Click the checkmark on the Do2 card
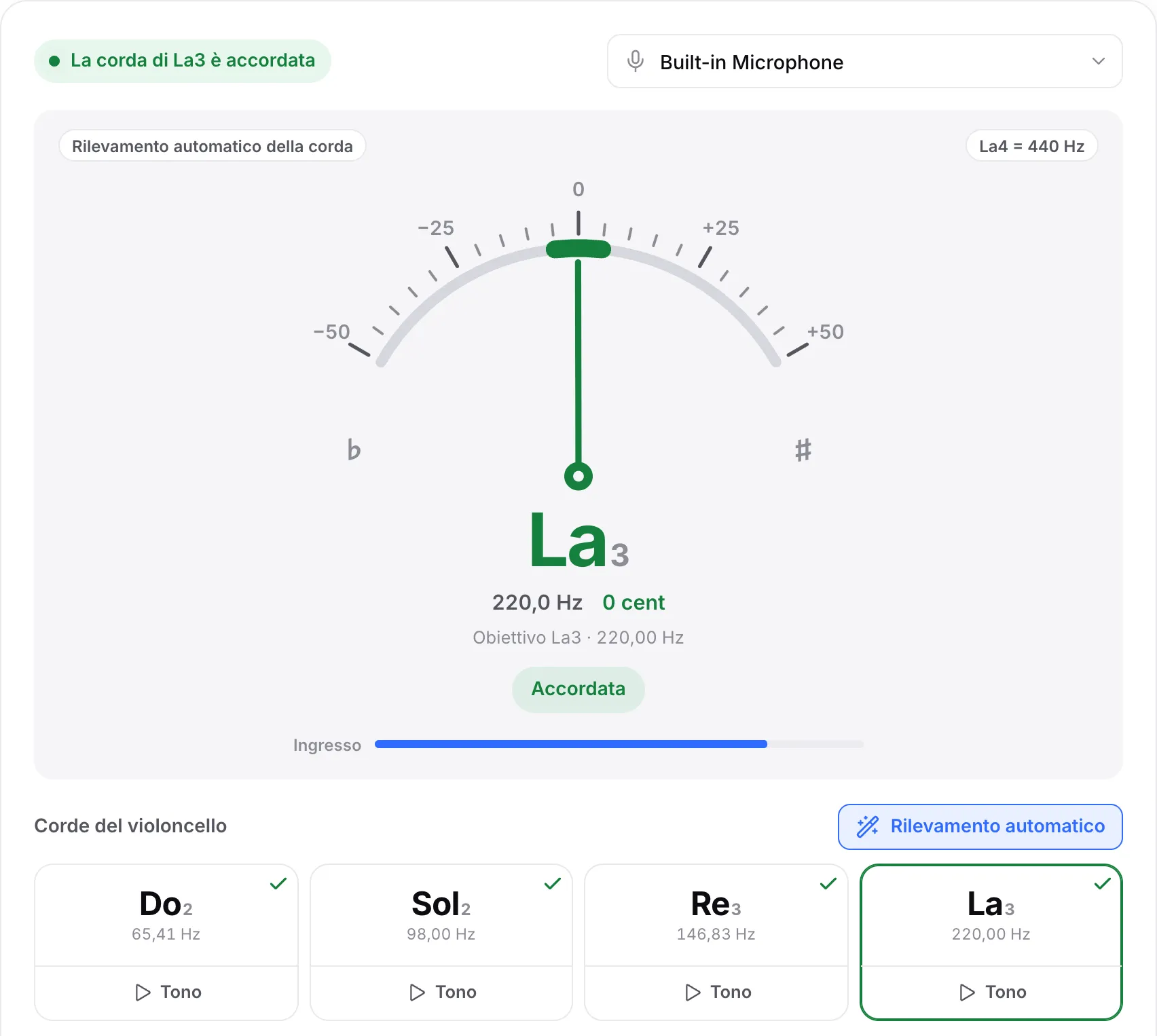The width and height of the screenshot is (1157, 1036). [278, 883]
